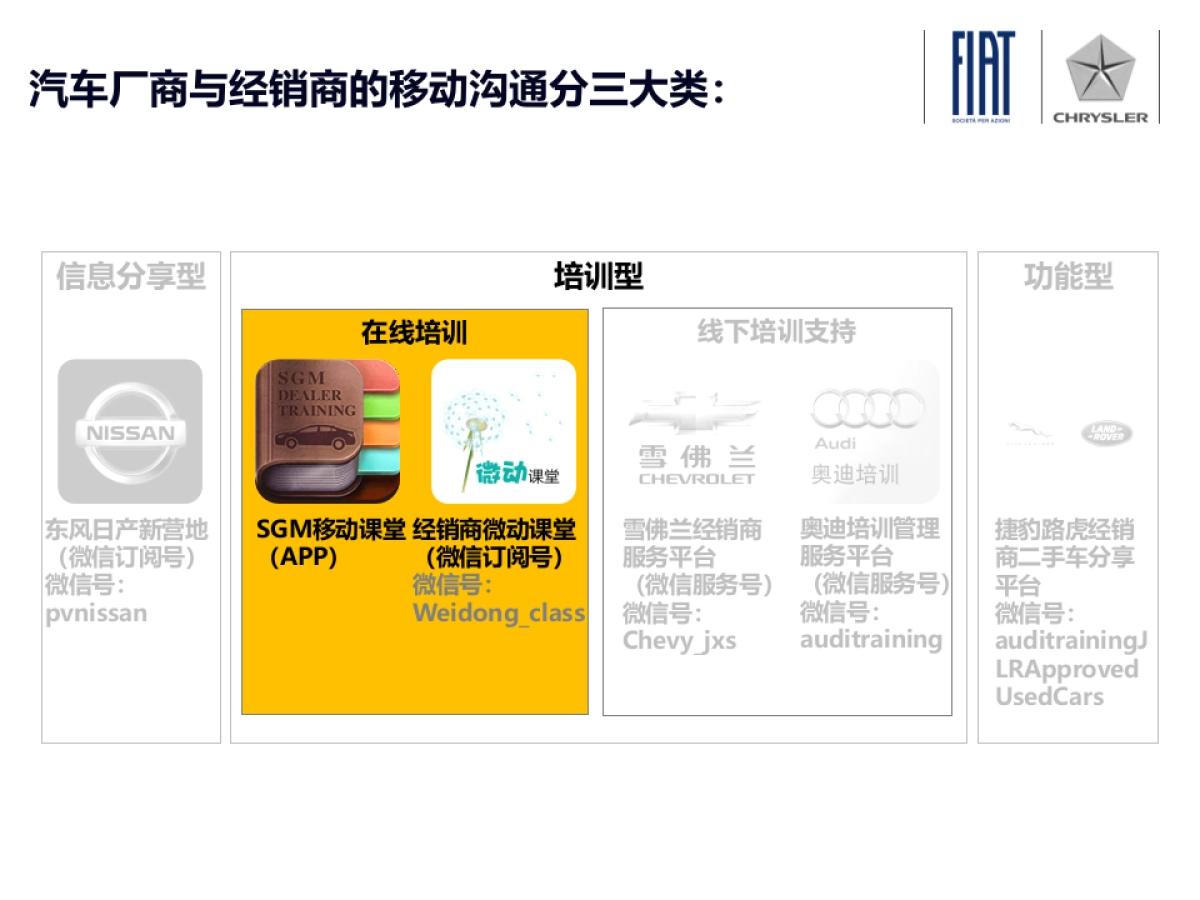Select the 功能型 category heading

point(1067,277)
